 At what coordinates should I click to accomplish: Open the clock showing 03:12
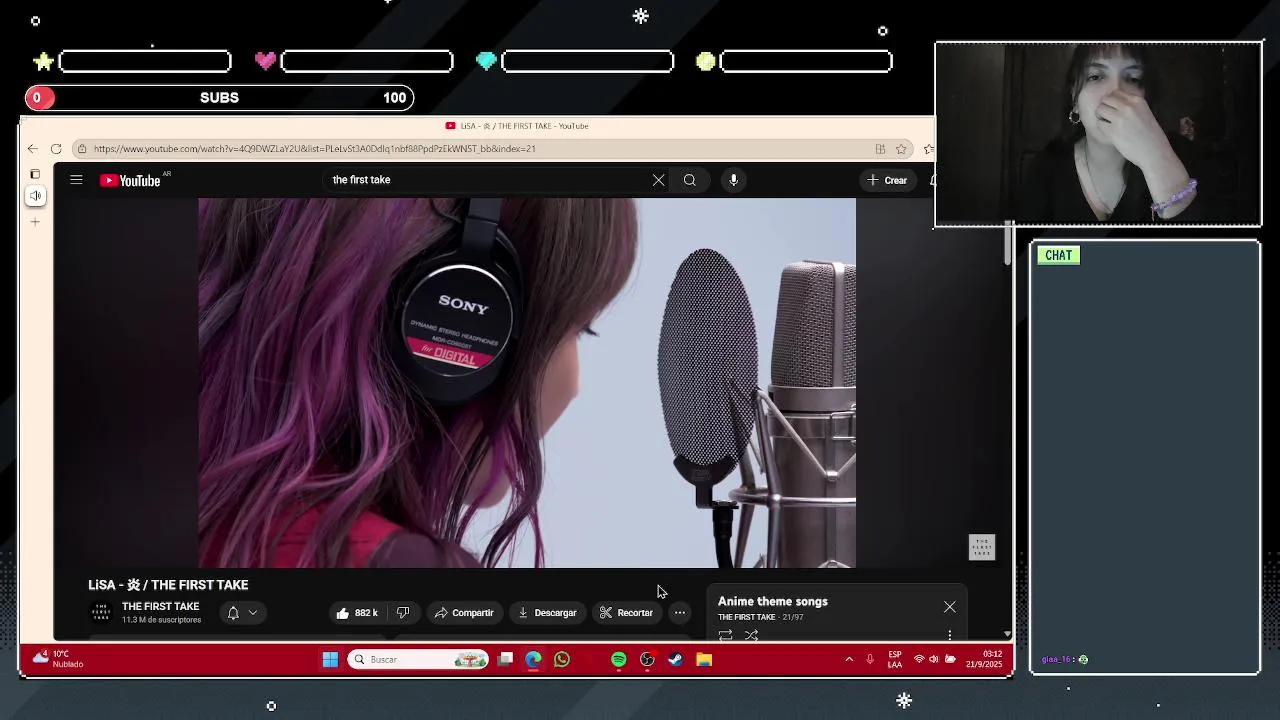[x=984, y=660]
